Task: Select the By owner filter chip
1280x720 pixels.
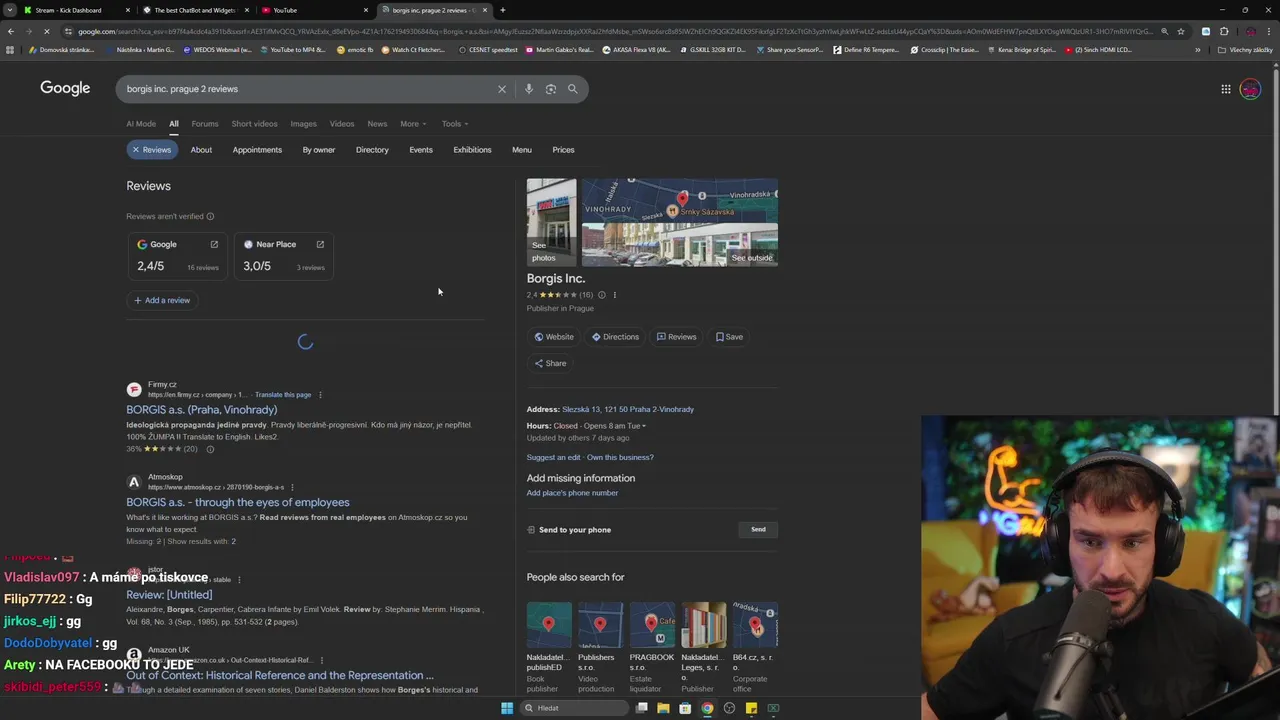Action: (x=319, y=150)
